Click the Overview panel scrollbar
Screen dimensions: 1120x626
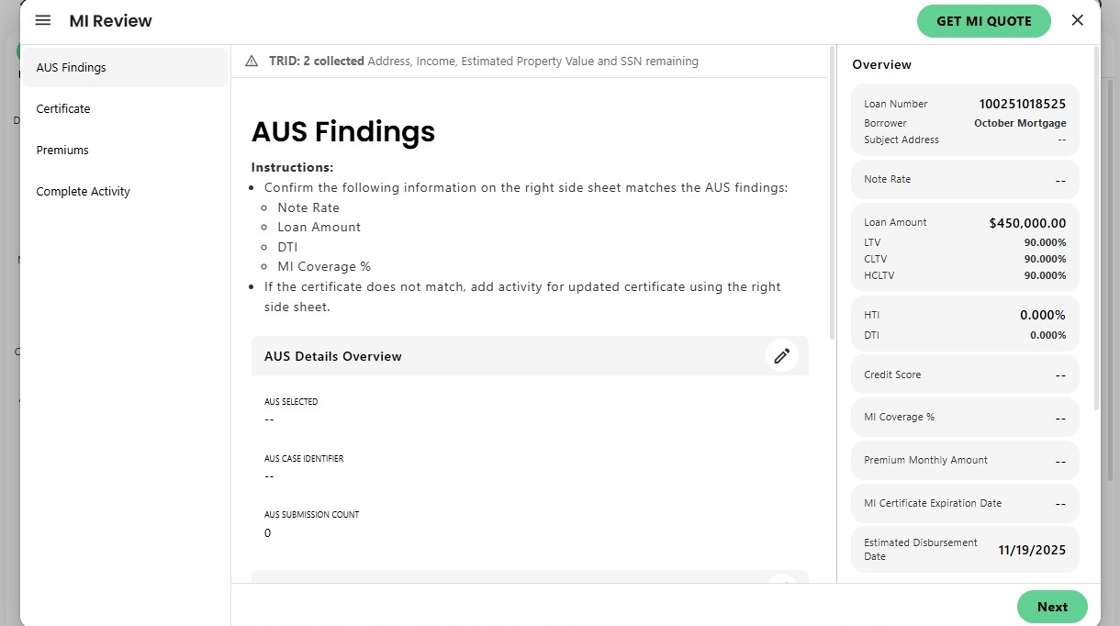pyautogui.click(x=1097, y=230)
